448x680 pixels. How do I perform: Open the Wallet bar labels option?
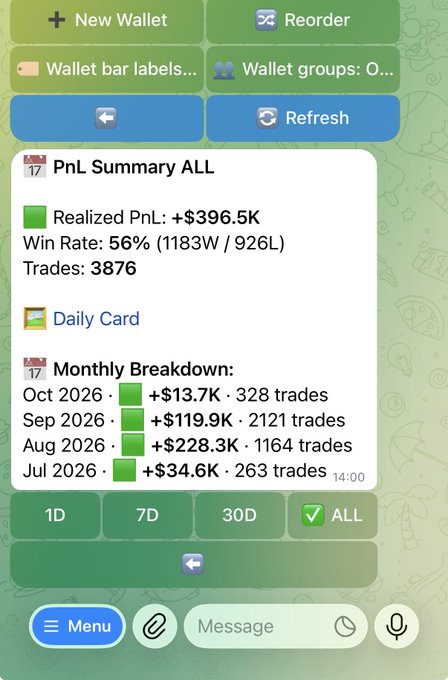(107, 69)
